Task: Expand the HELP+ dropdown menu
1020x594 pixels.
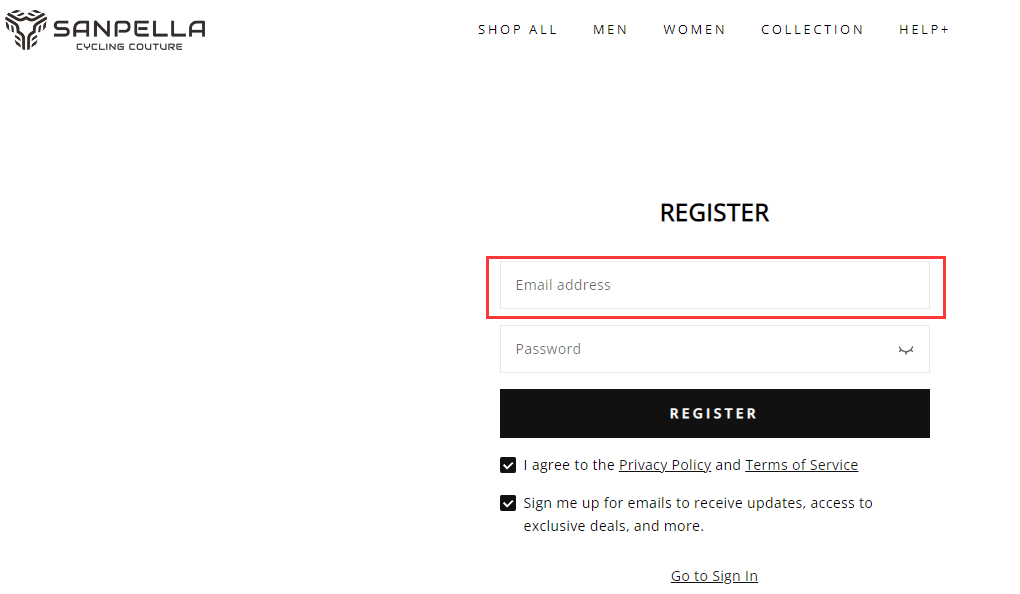Action: click(924, 30)
